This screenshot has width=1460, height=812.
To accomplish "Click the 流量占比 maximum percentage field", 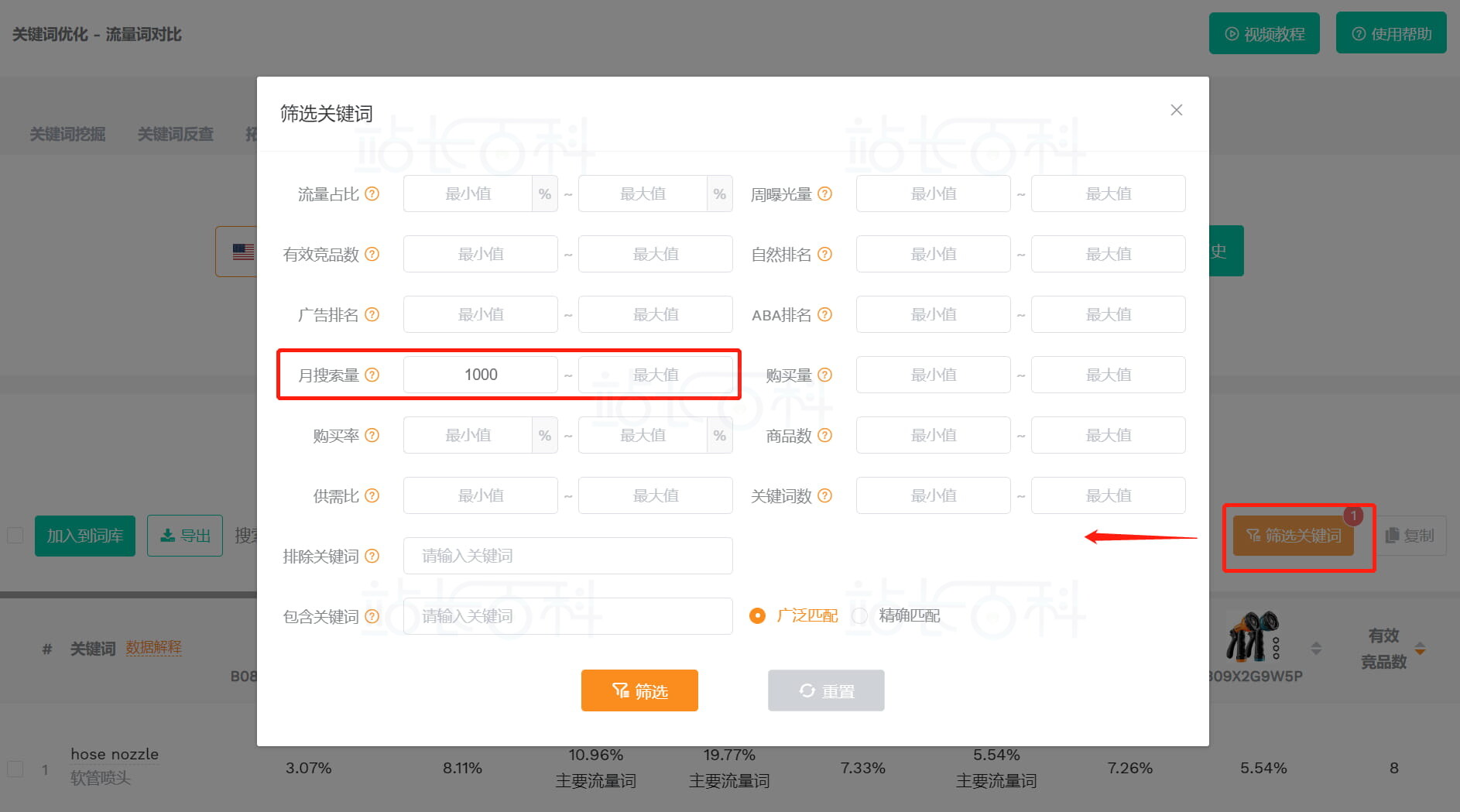I will click(643, 194).
